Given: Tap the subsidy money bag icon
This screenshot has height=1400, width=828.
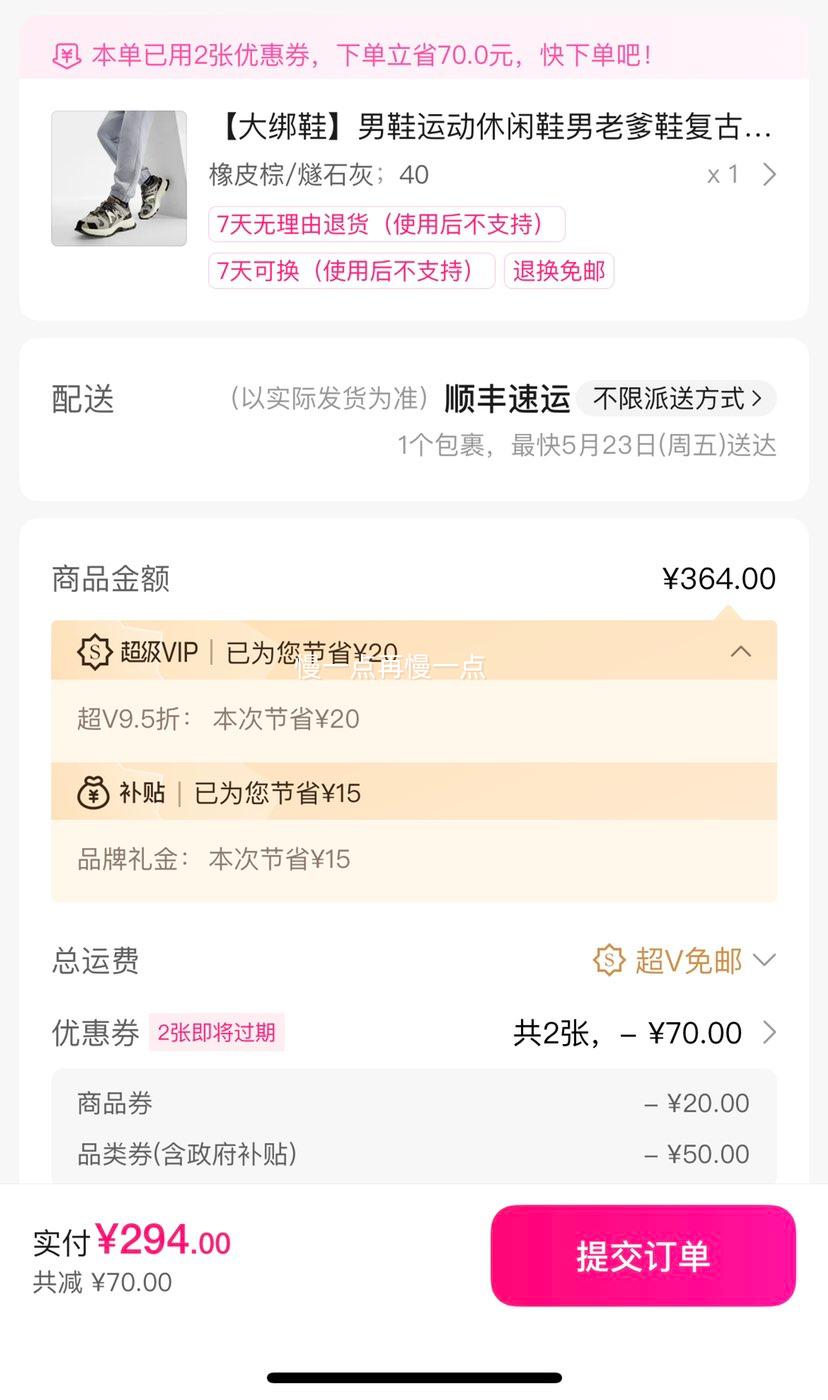Looking at the screenshot, I should point(94,793).
